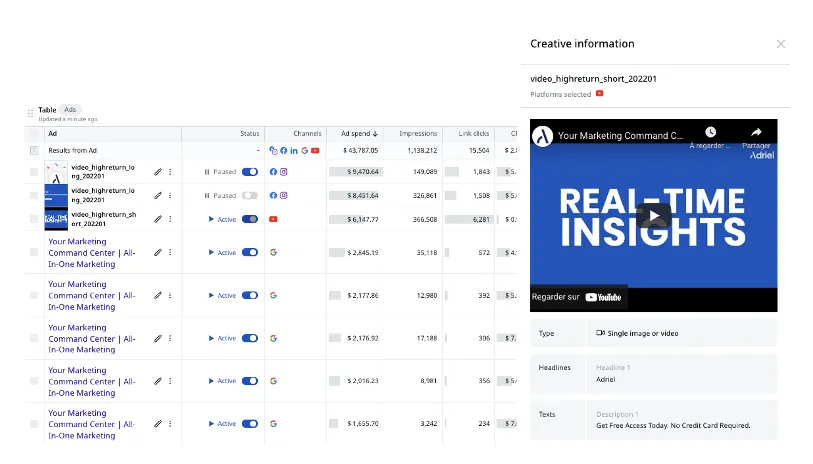Click thumbnail of the $8,451.64 video ad
This screenshot has width=813, height=464.
point(56,195)
